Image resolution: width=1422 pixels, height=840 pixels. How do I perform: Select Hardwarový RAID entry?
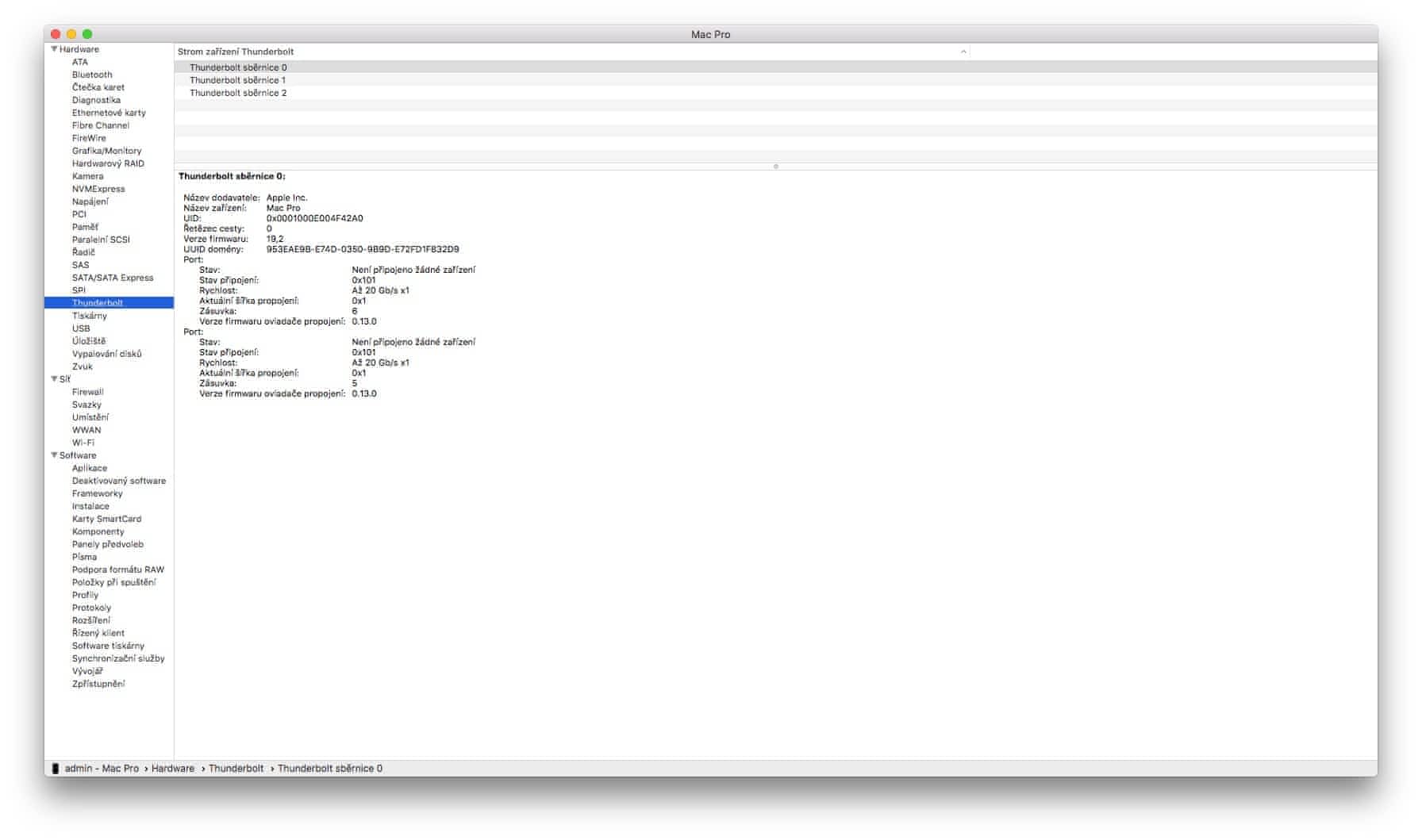[x=108, y=163]
